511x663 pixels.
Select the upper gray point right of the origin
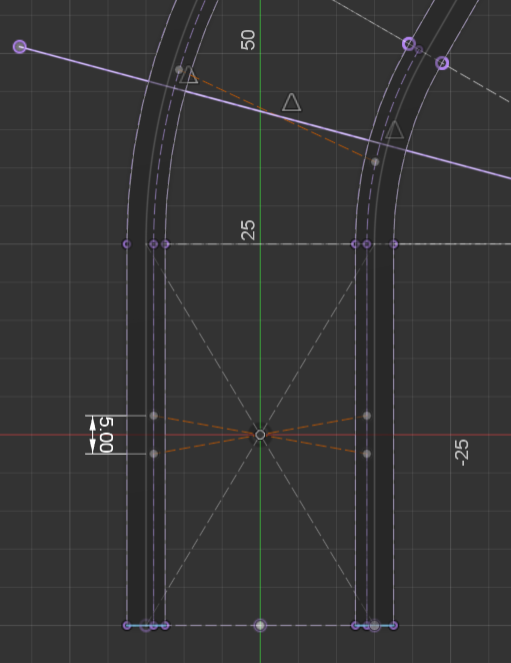coord(367,416)
